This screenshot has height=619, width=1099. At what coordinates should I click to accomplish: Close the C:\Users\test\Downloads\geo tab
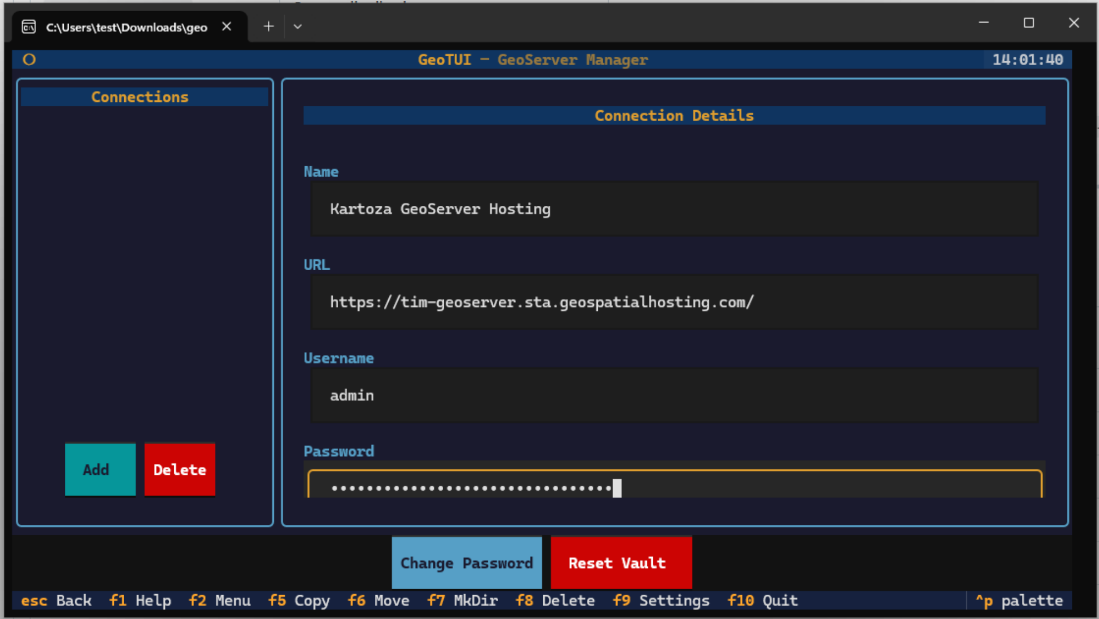[226, 27]
